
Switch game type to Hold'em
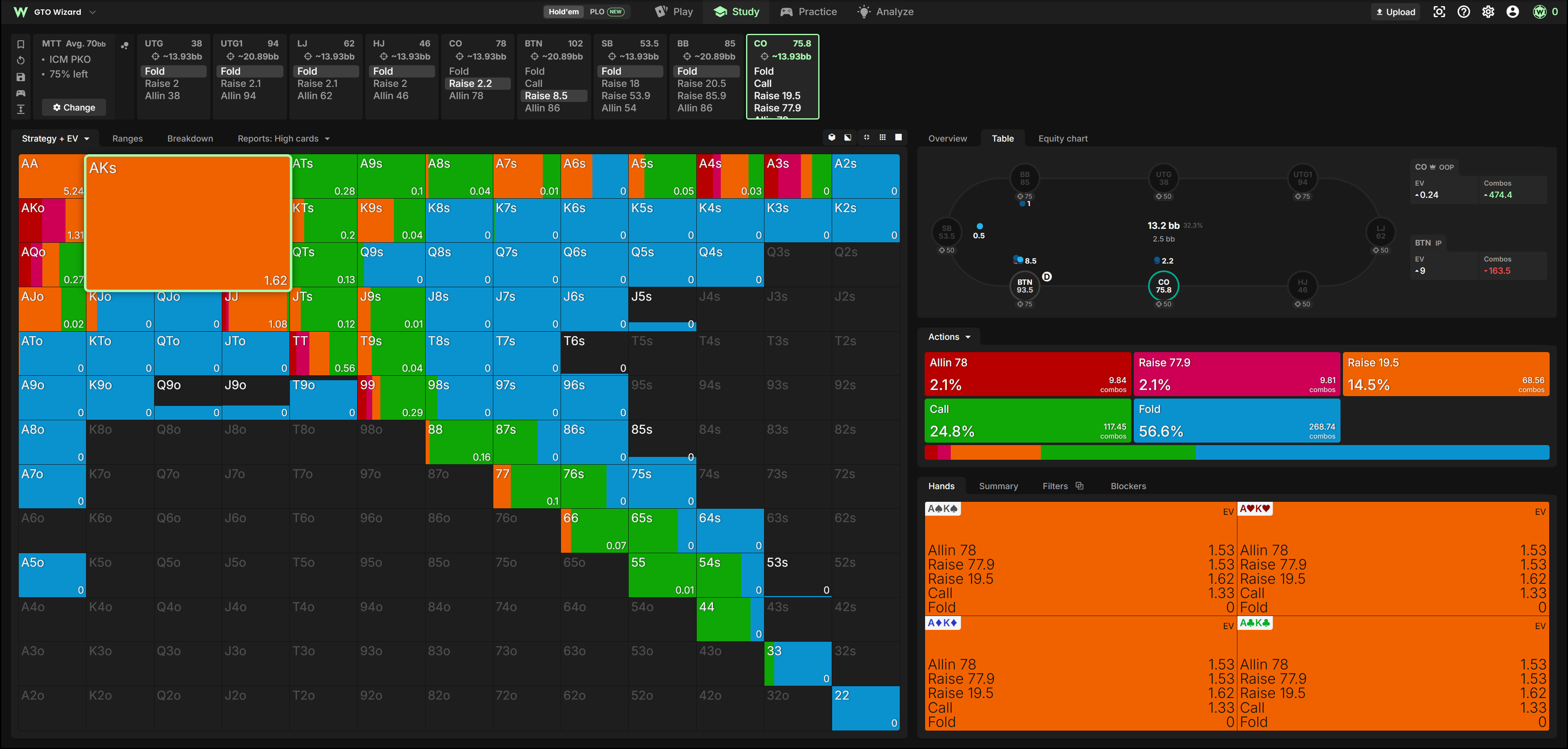563,11
